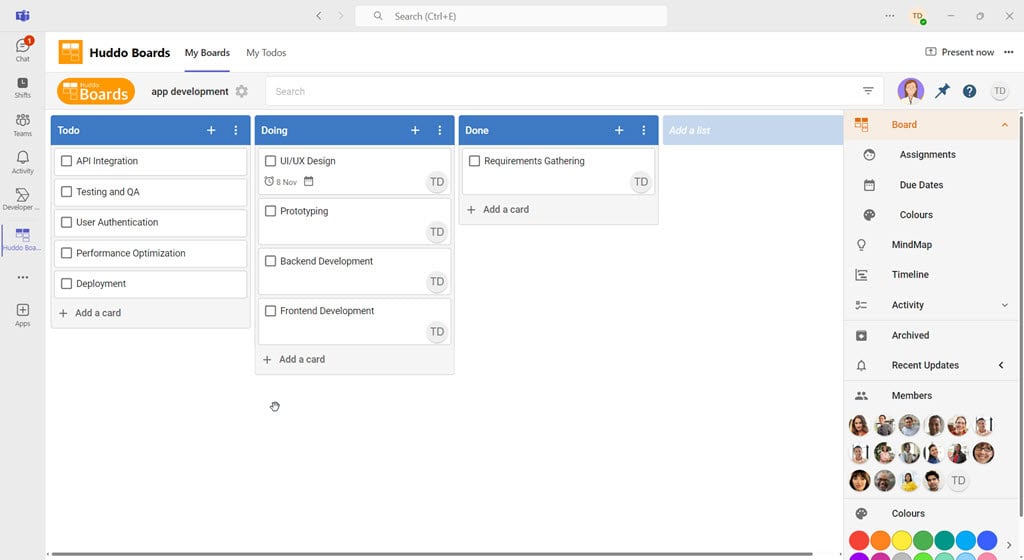Show more apps ellipsis in sidebar
The height and width of the screenshot is (560, 1024).
coord(23,277)
